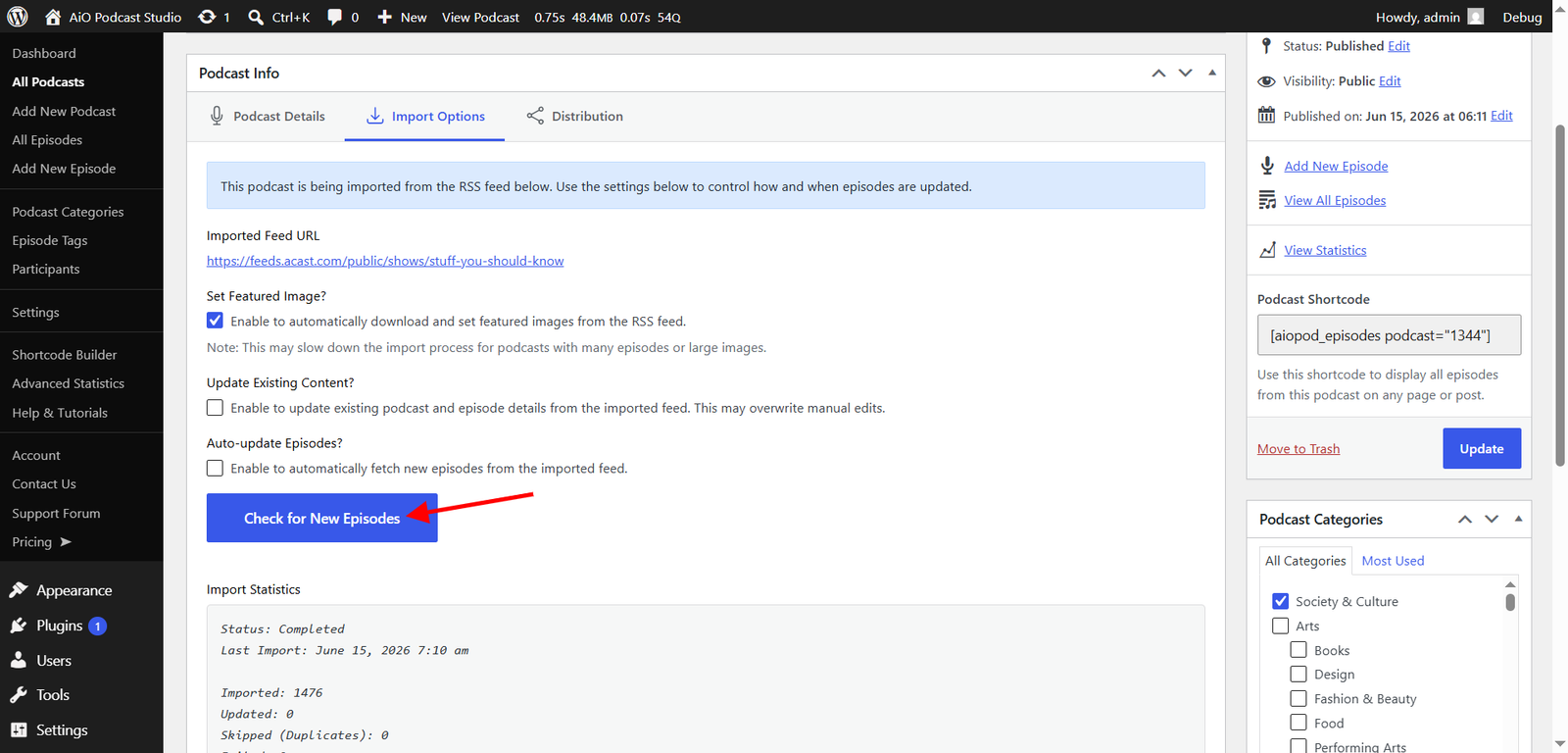The height and width of the screenshot is (753, 1568).
Task: Switch to the Podcast Details tab
Action: click(x=267, y=116)
